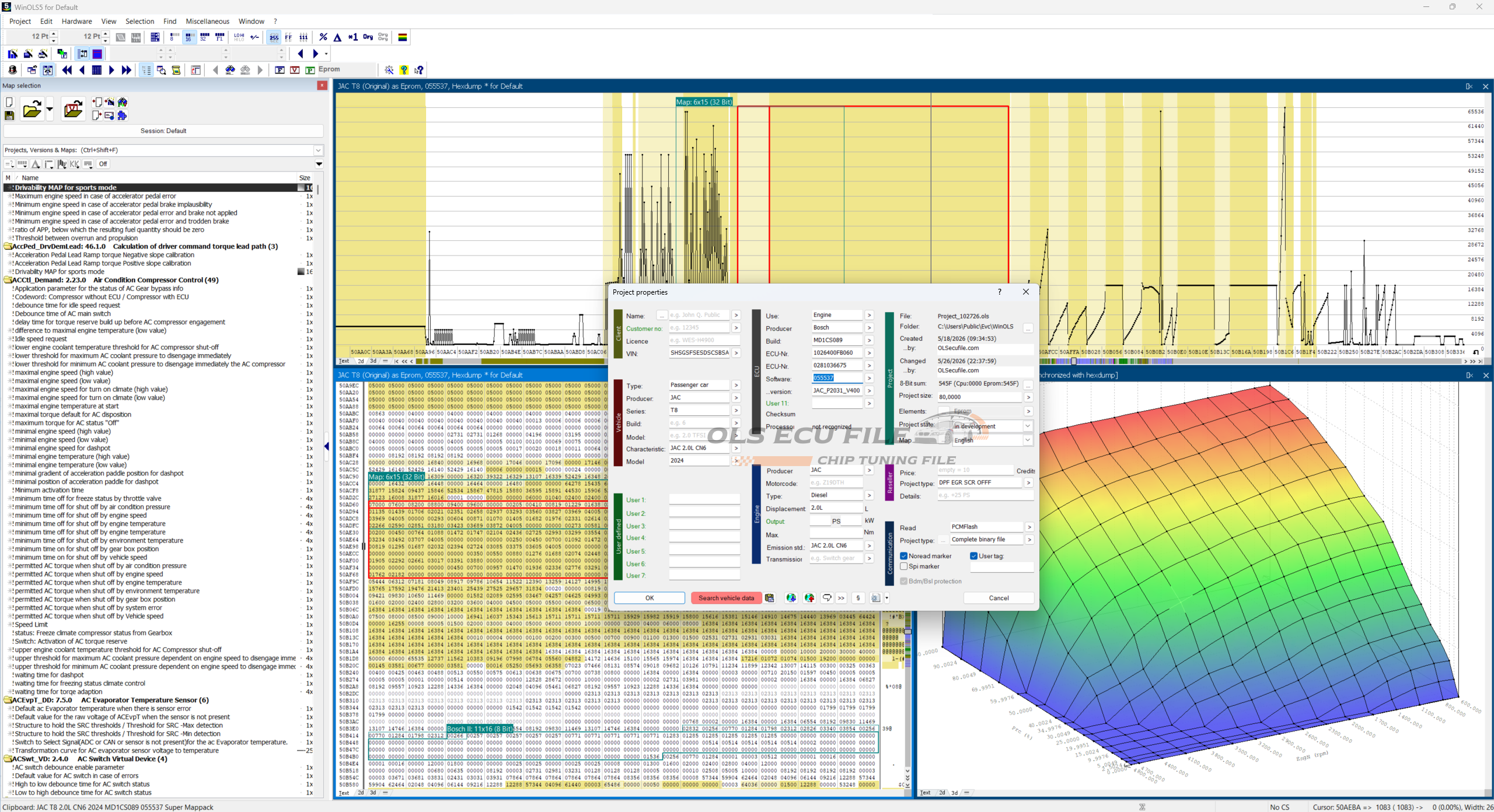Toggle the FF hexadecimal display mode
Viewport: 1494px width, 812px height.
click(x=288, y=37)
